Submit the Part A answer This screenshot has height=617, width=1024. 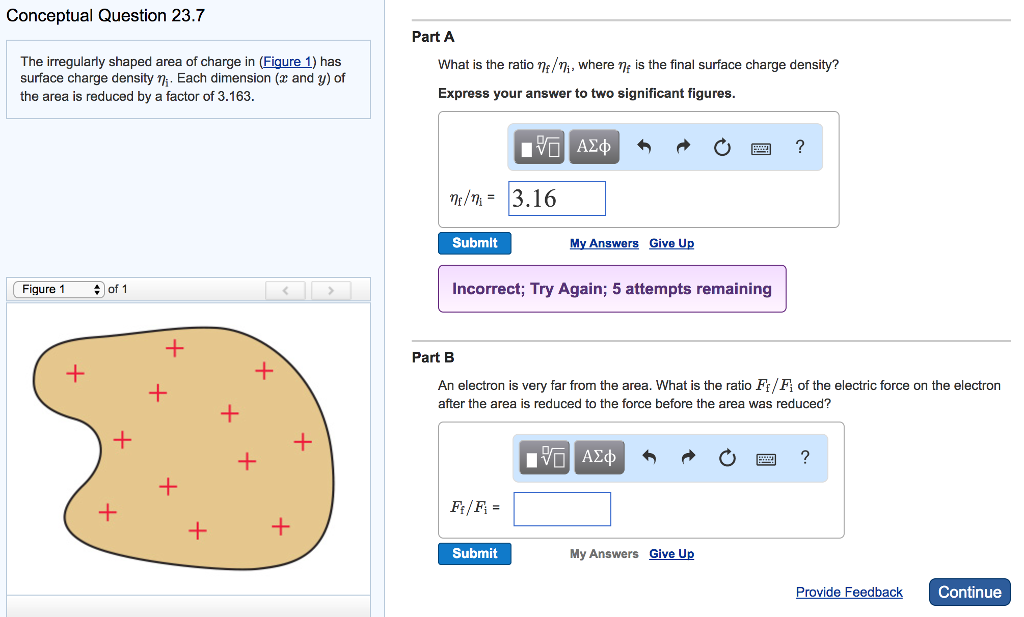(x=474, y=242)
